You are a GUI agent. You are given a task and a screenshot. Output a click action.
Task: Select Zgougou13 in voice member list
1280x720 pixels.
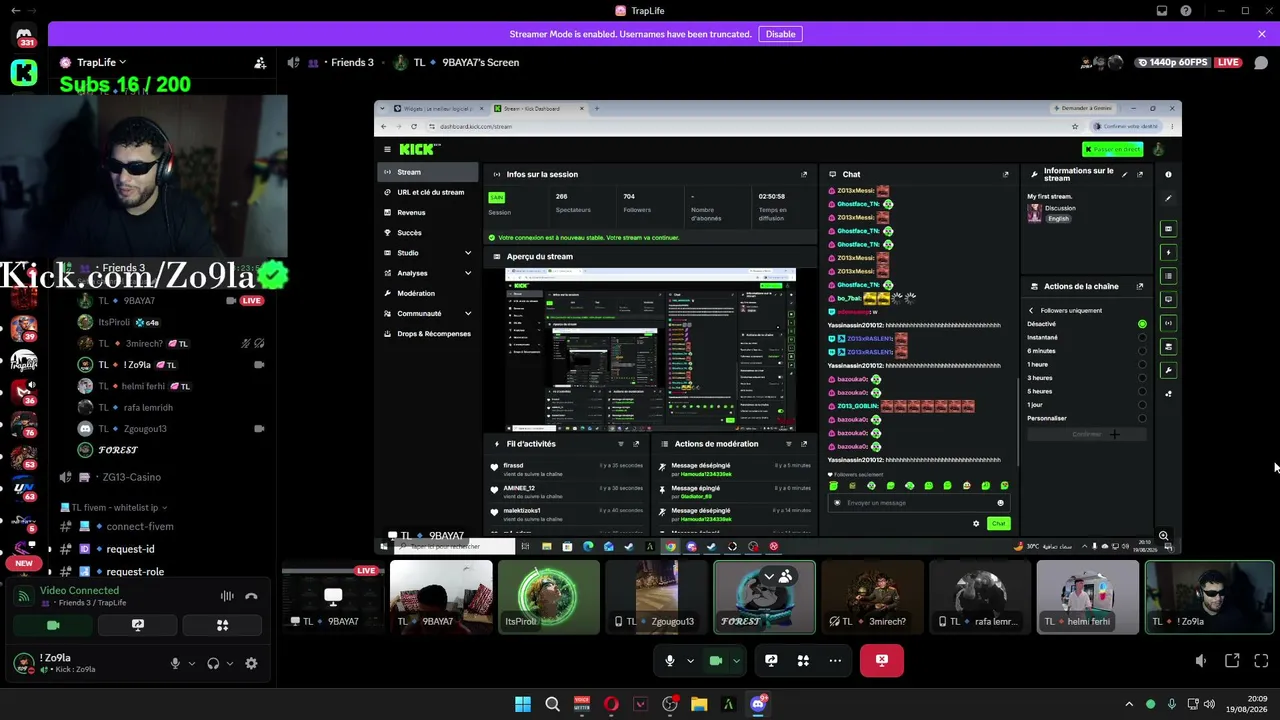(145, 429)
